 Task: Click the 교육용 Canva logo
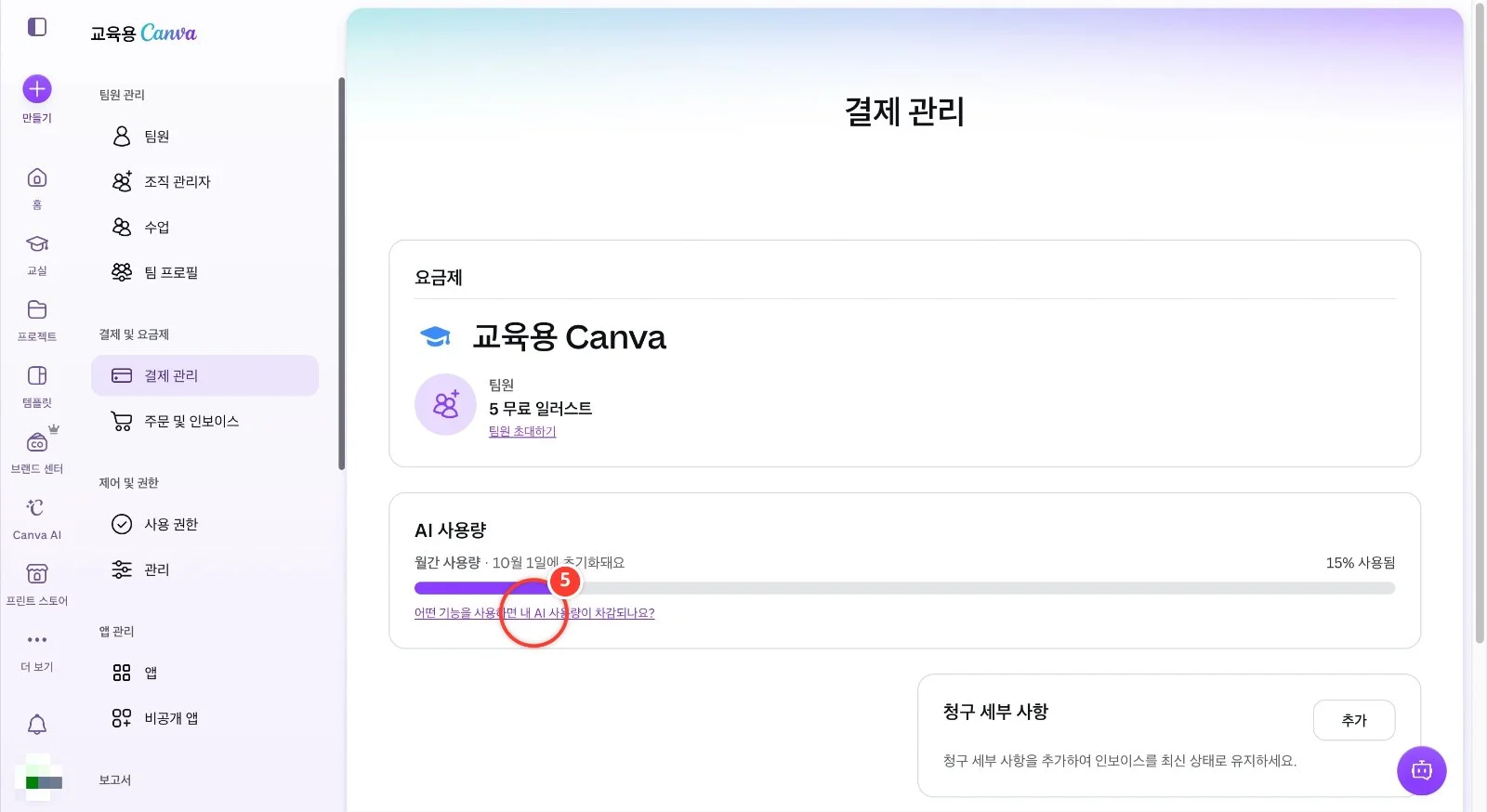[143, 33]
